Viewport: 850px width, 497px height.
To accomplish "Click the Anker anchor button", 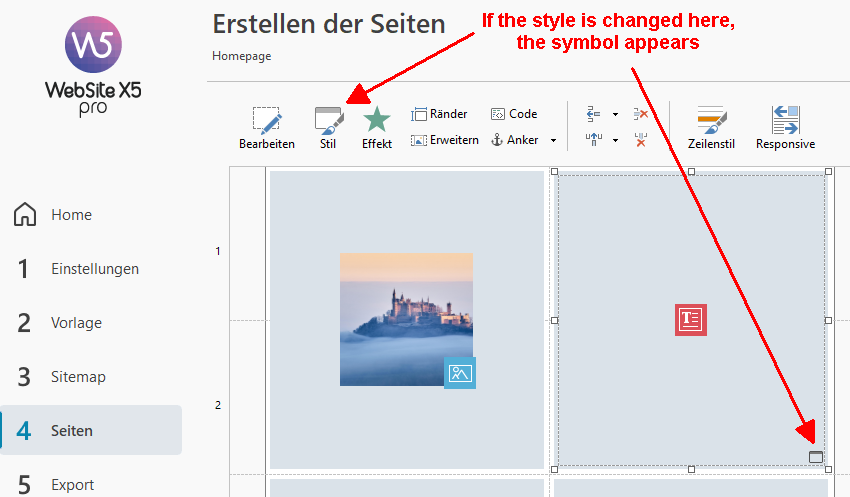I will click(515, 140).
